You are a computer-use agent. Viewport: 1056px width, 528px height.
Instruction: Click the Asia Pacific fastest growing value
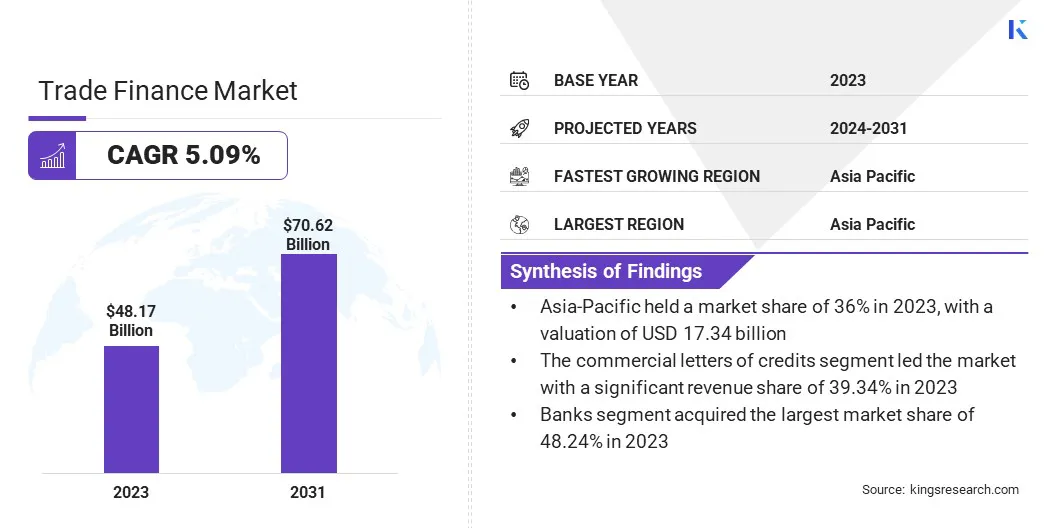pos(872,176)
